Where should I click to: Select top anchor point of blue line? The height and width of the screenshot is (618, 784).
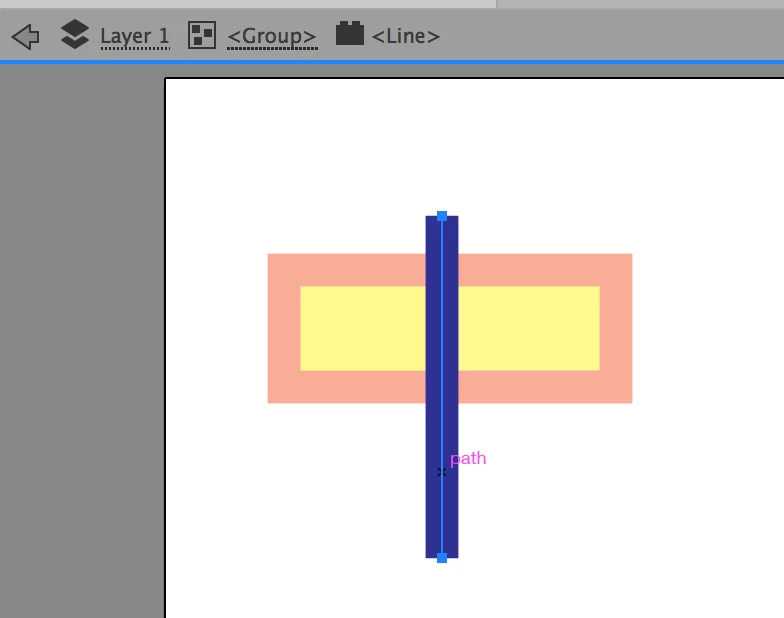tap(442, 216)
